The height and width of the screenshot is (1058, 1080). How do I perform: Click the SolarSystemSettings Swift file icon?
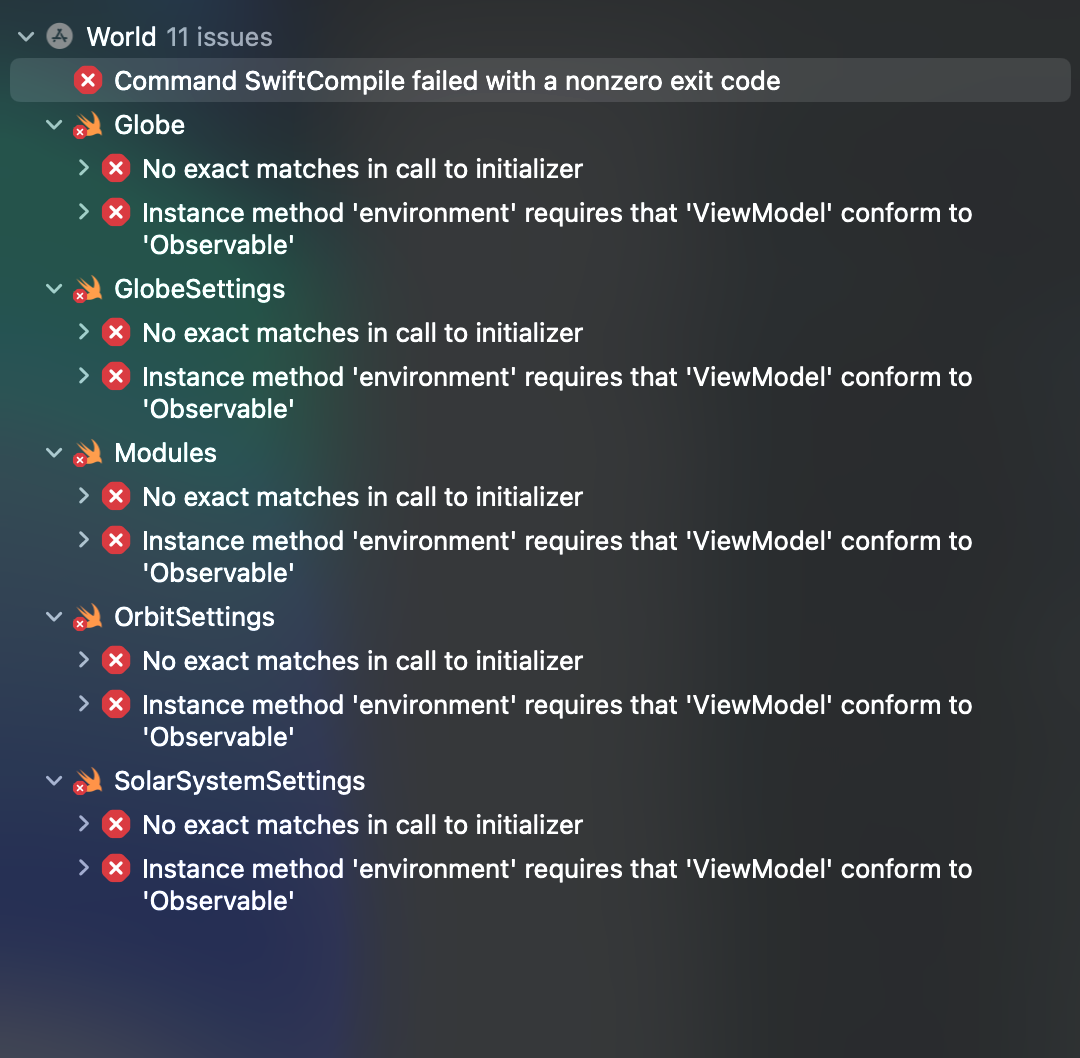point(87,781)
